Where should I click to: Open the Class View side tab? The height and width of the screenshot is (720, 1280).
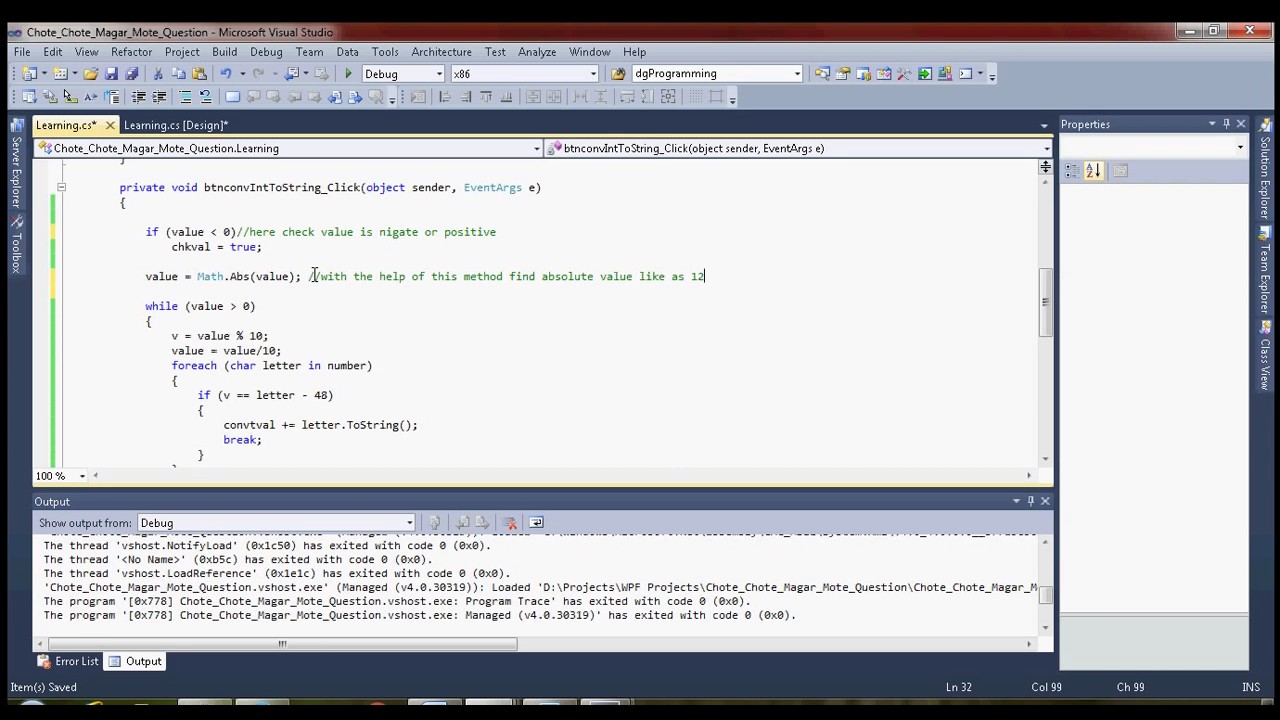pos(1264,357)
